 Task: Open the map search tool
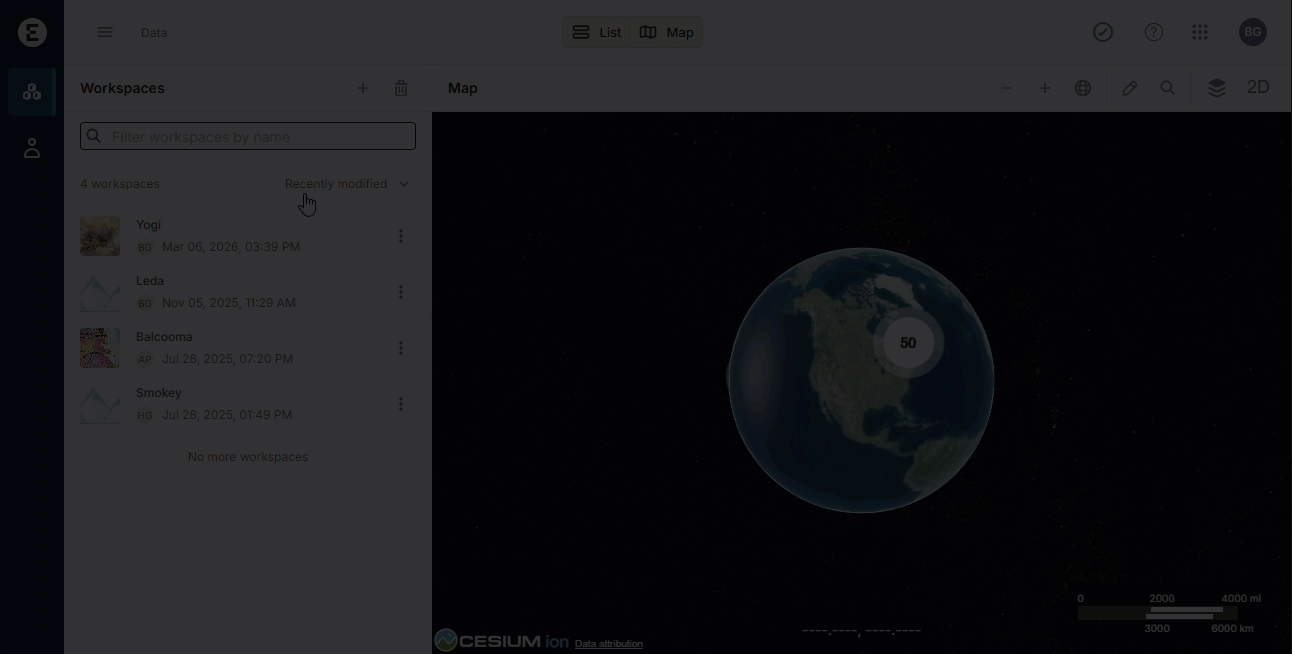click(x=1168, y=88)
